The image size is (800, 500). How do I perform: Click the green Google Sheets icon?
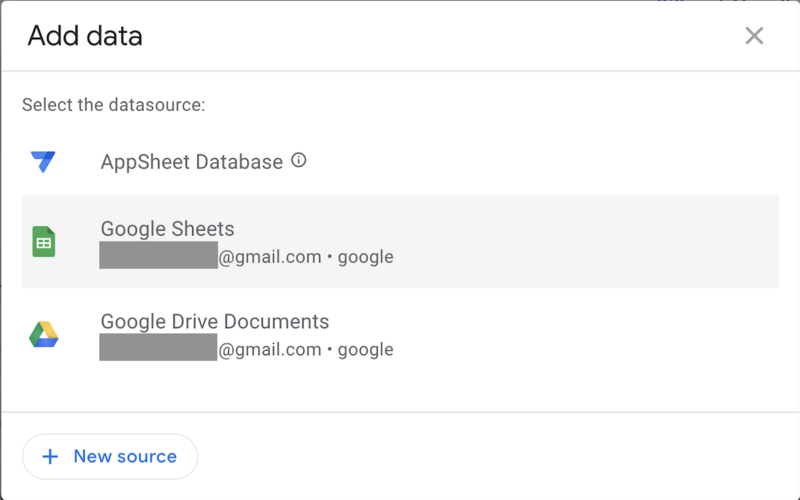tap(44, 241)
